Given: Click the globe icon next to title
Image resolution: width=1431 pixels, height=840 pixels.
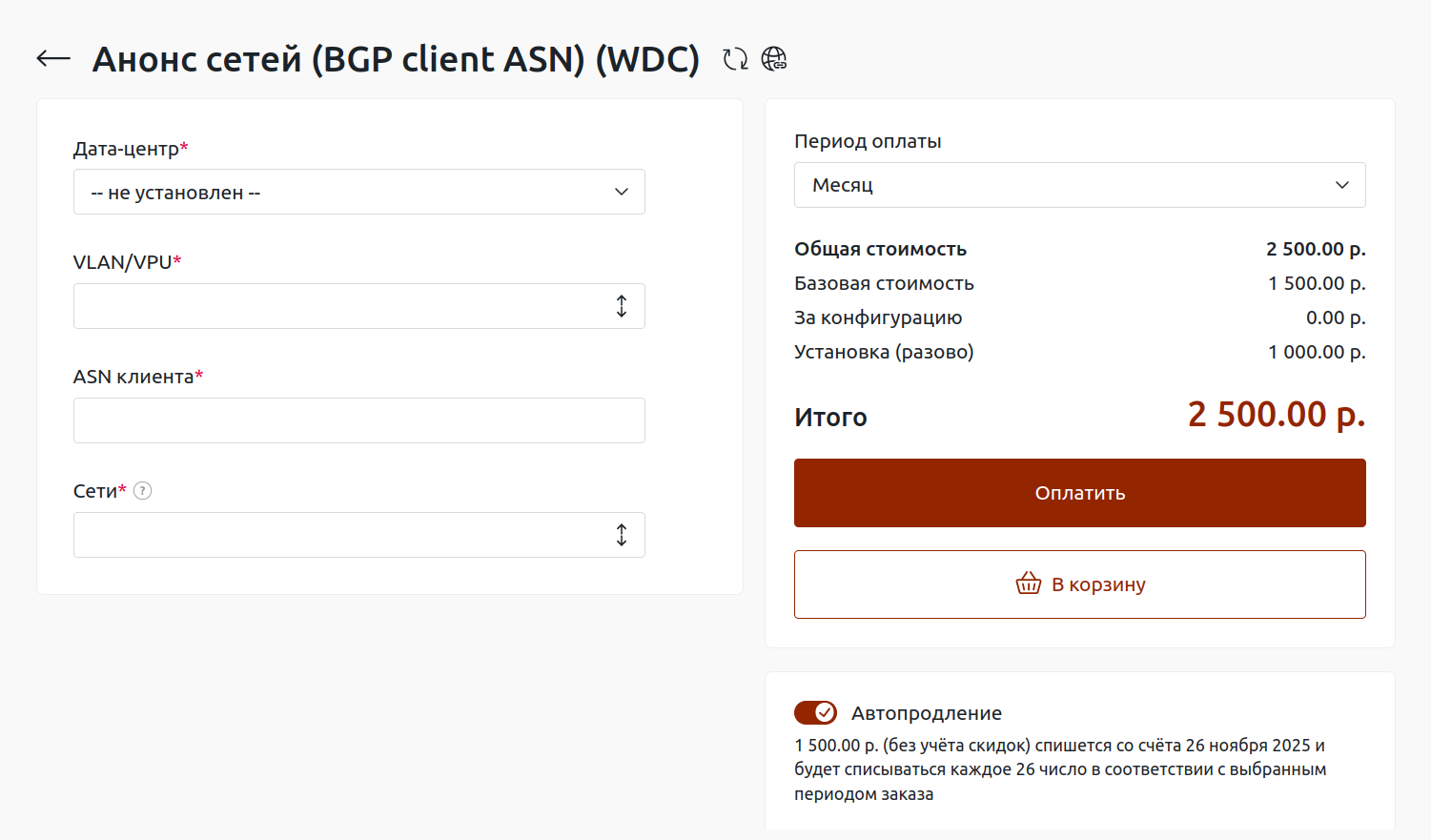Looking at the screenshot, I should 774,59.
